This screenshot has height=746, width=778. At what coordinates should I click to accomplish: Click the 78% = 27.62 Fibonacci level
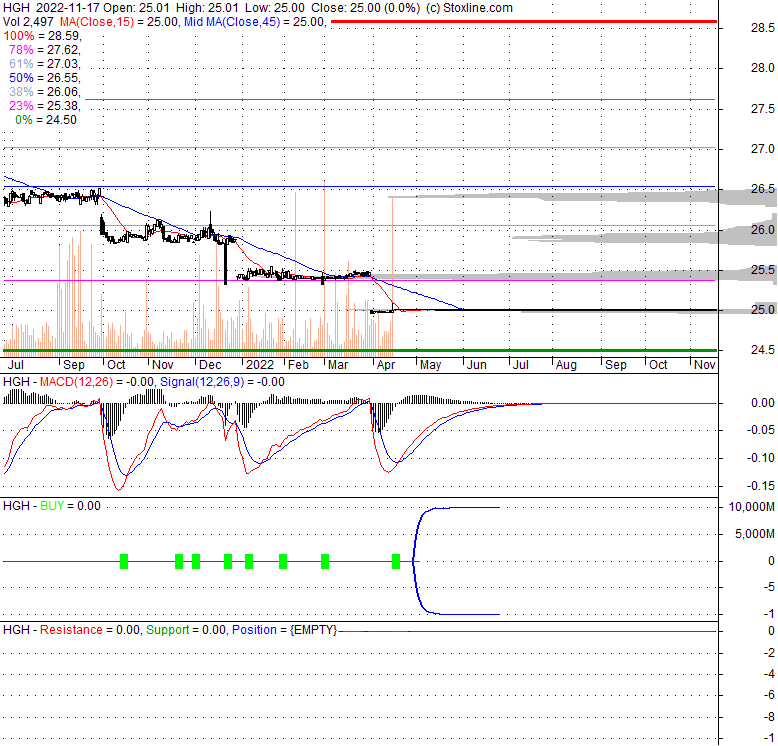45,50
